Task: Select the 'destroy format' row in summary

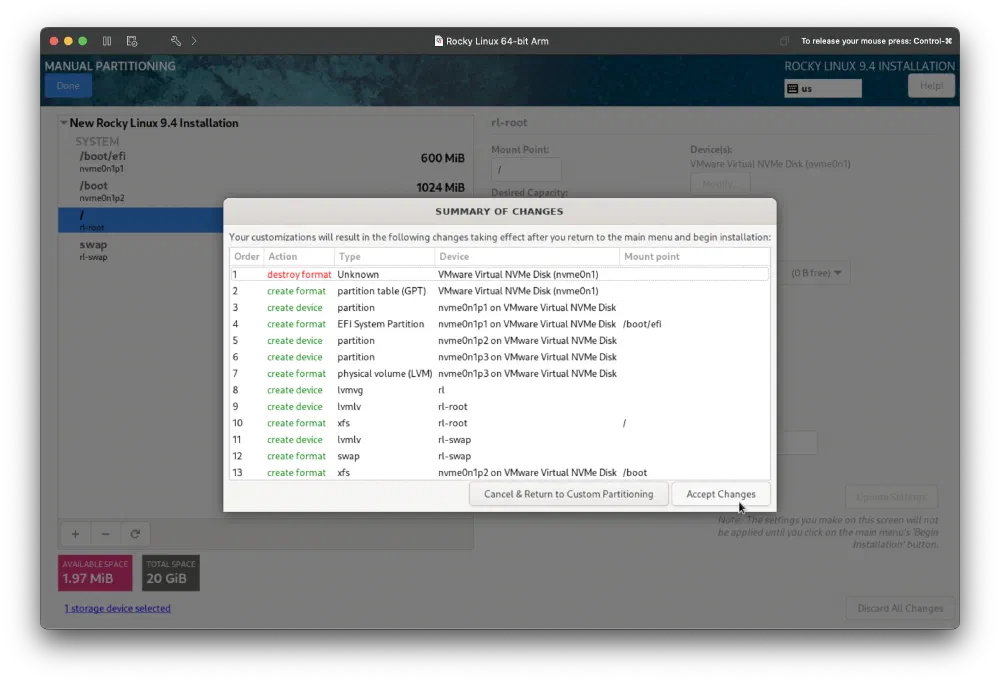Action: [x=499, y=274]
